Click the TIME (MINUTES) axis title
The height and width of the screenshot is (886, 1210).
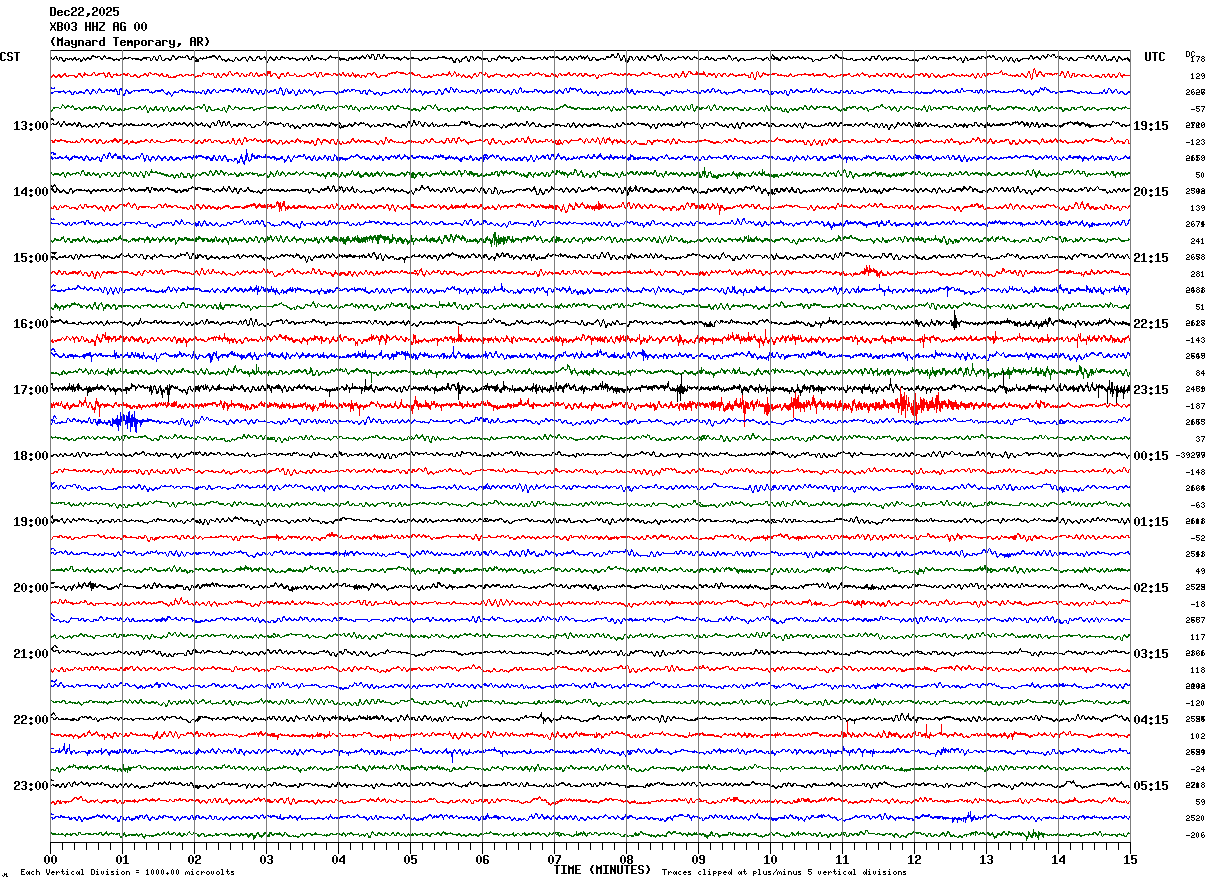602,870
